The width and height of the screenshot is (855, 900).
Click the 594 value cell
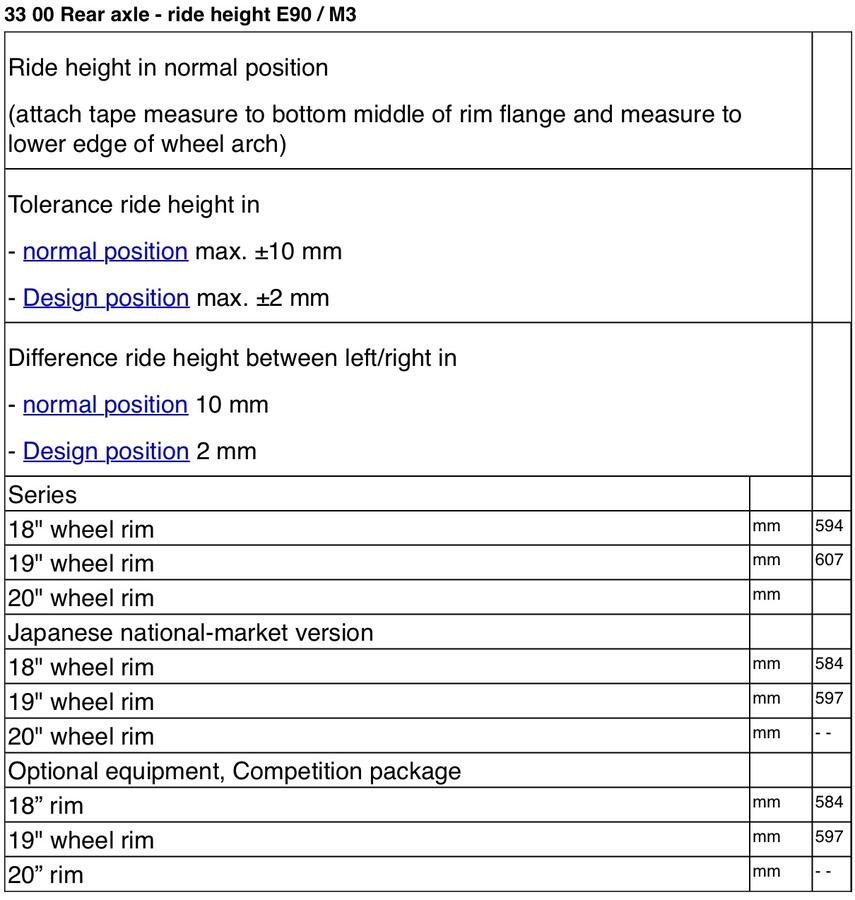coord(829,526)
